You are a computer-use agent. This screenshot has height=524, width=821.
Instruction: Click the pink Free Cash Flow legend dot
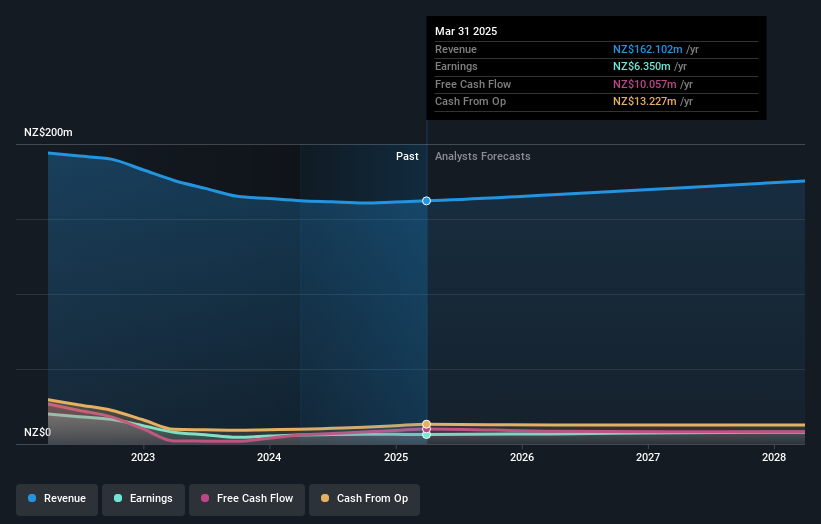pyautogui.click(x=205, y=498)
